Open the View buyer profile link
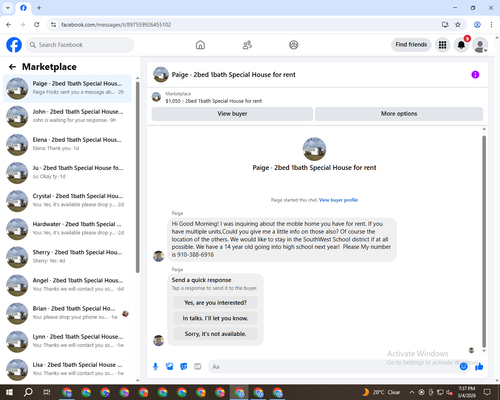This screenshot has height=400, width=500. (338, 200)
